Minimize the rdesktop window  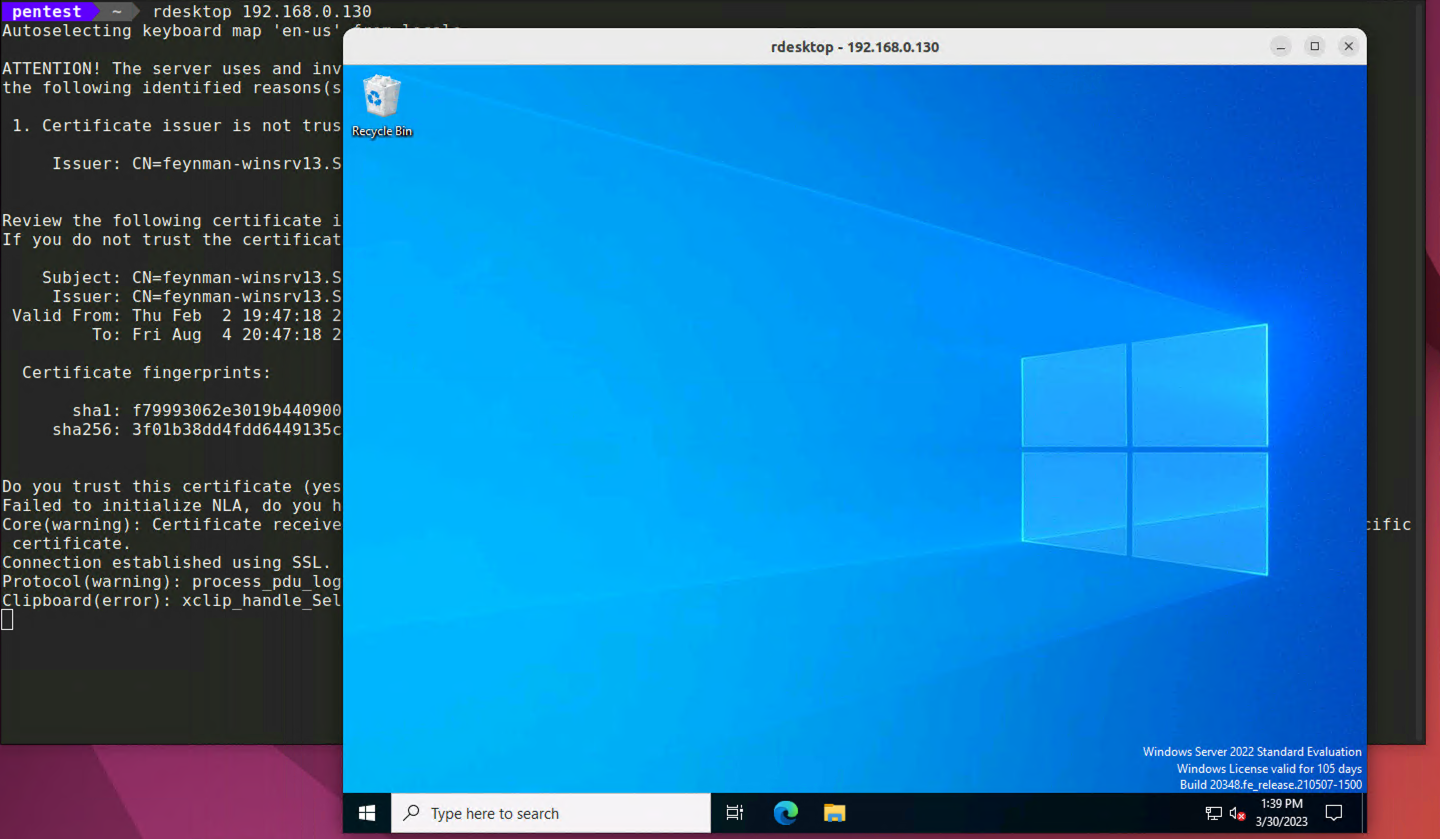point(1281,46)
